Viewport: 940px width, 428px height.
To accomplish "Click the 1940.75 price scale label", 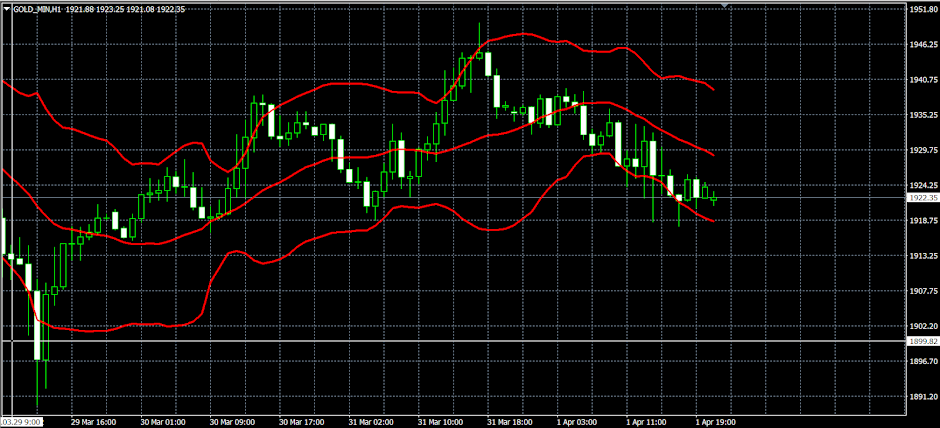I will 924,80.
